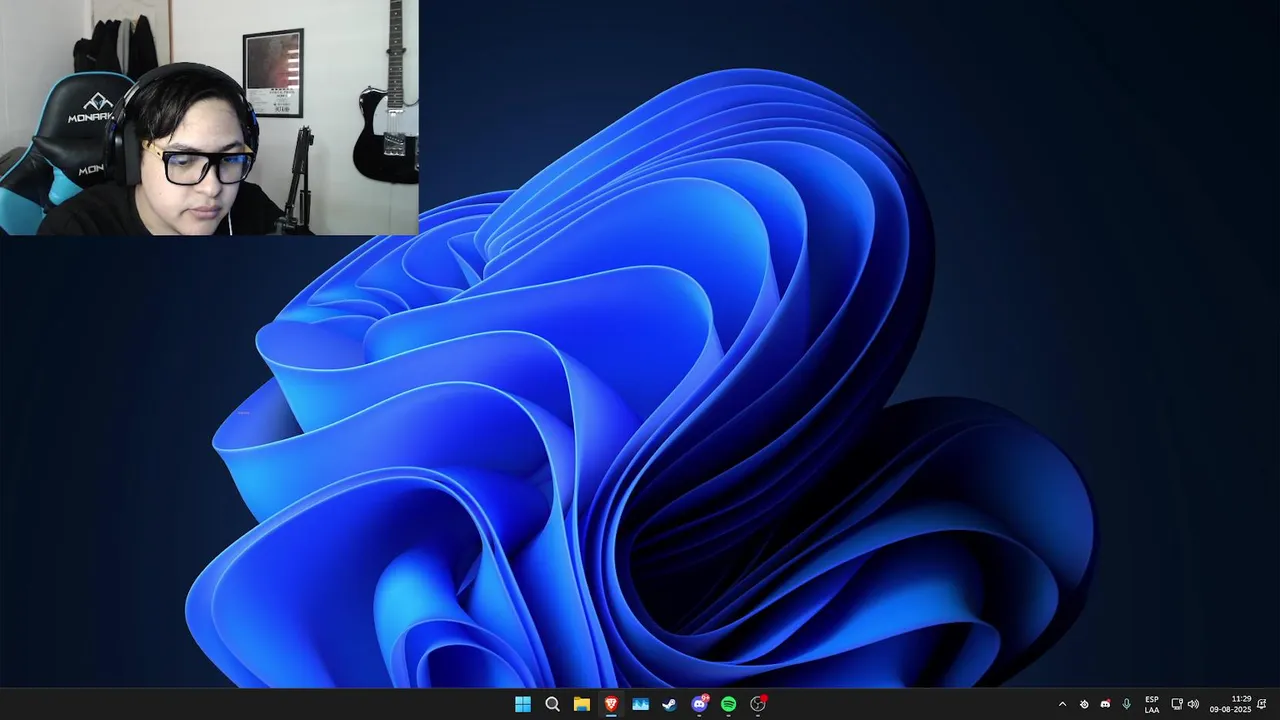Open Spotify from the taskbar
The image size is (1280, 720).
(x=729, y=704)
